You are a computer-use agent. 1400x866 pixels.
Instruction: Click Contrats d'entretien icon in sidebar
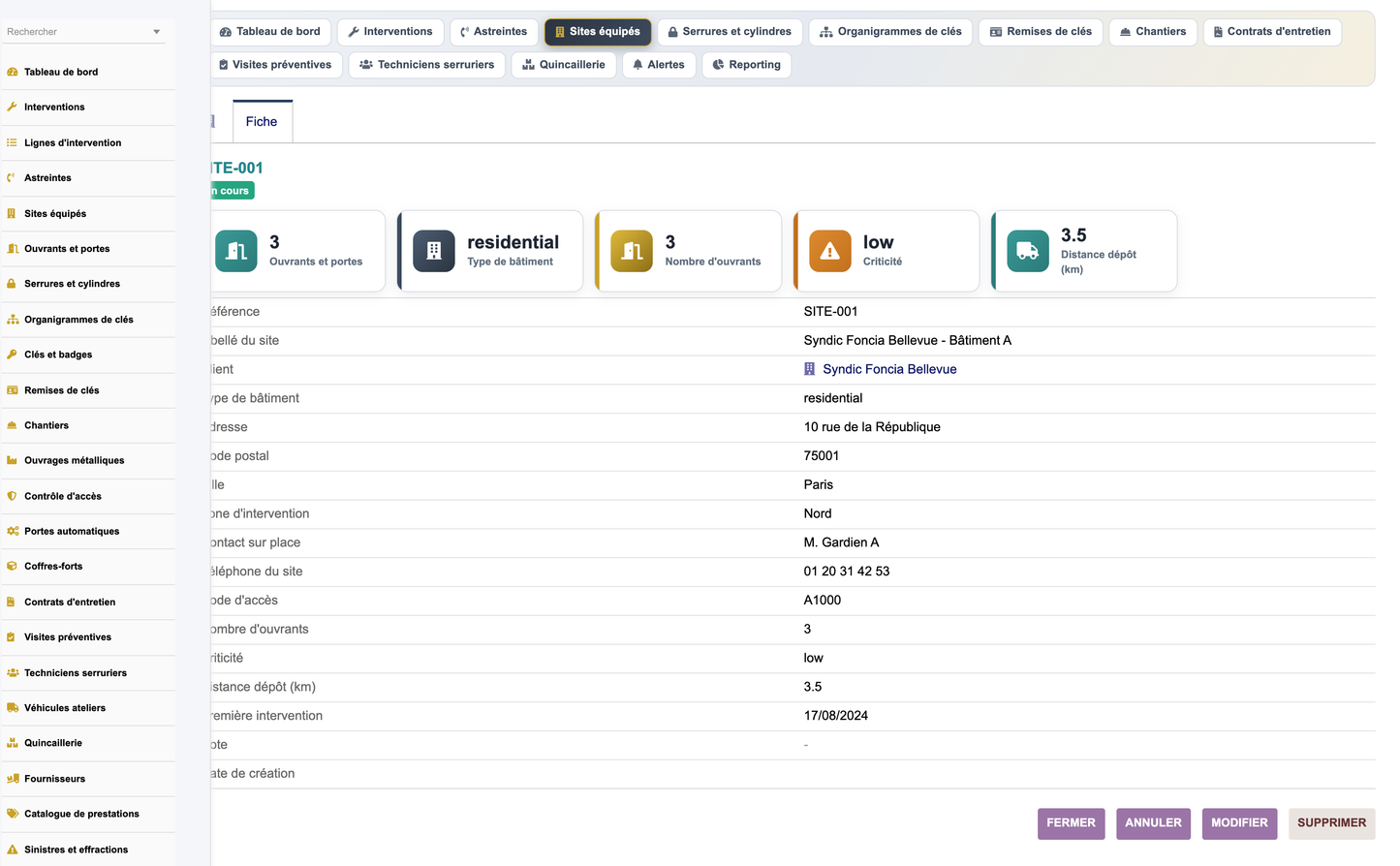coord(13,602)
